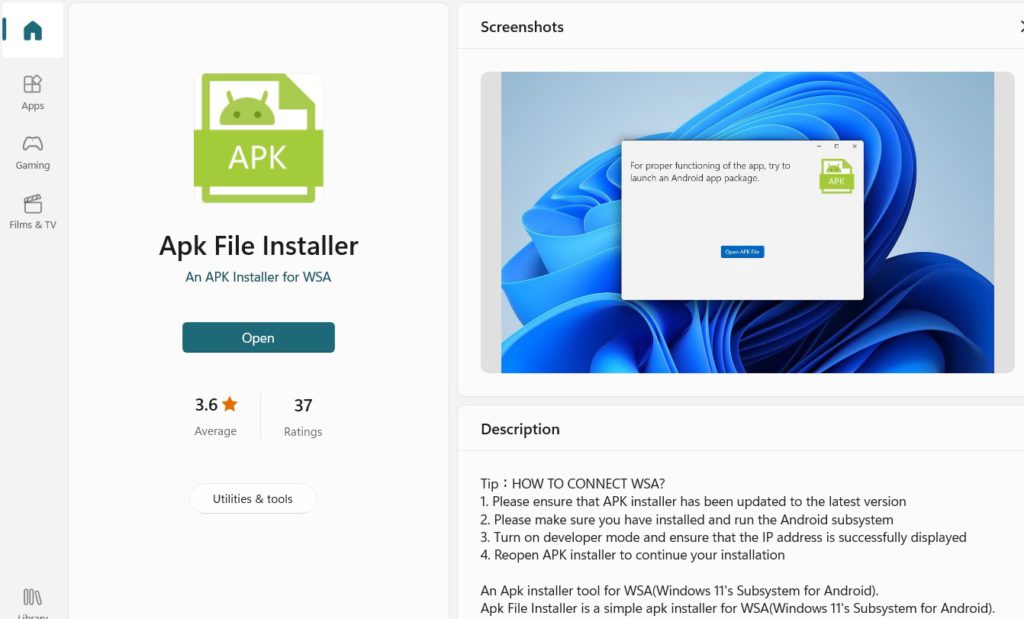Click the green APK app icon

(259, 138)
